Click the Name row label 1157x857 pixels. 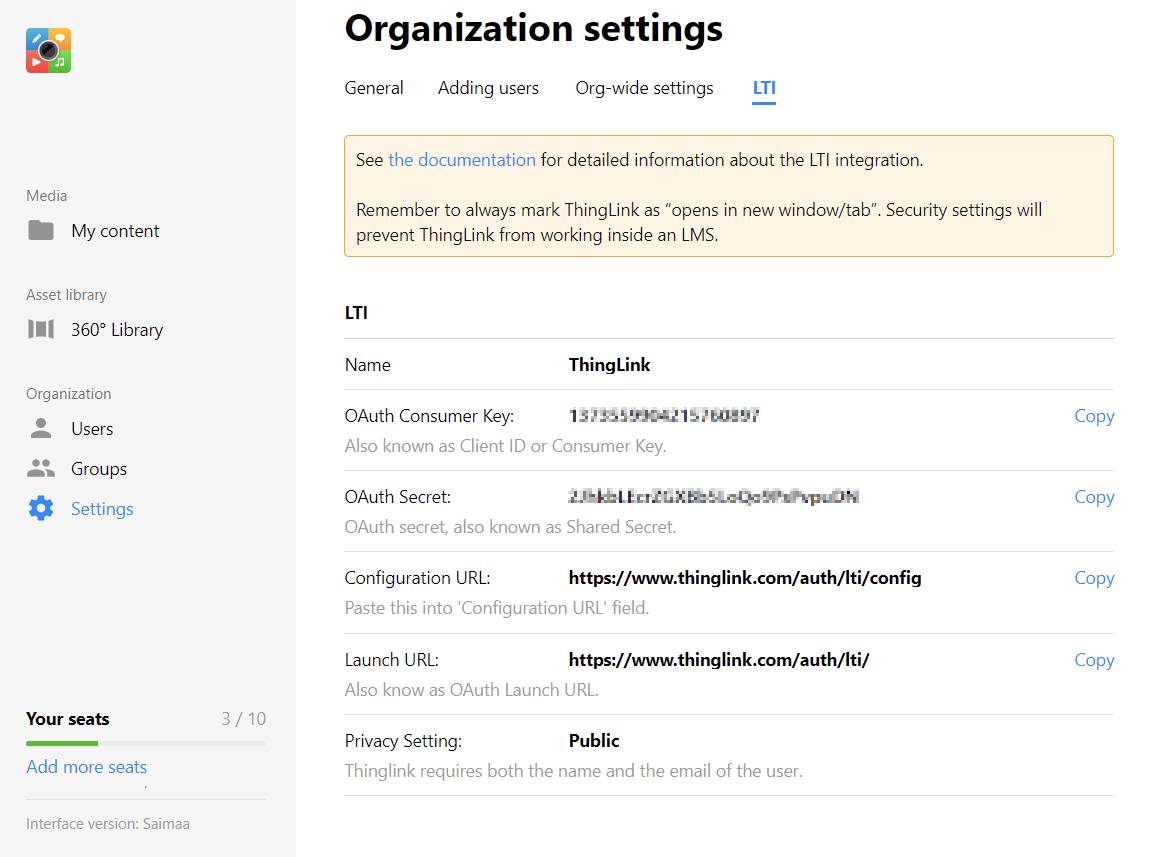[367, 365]
